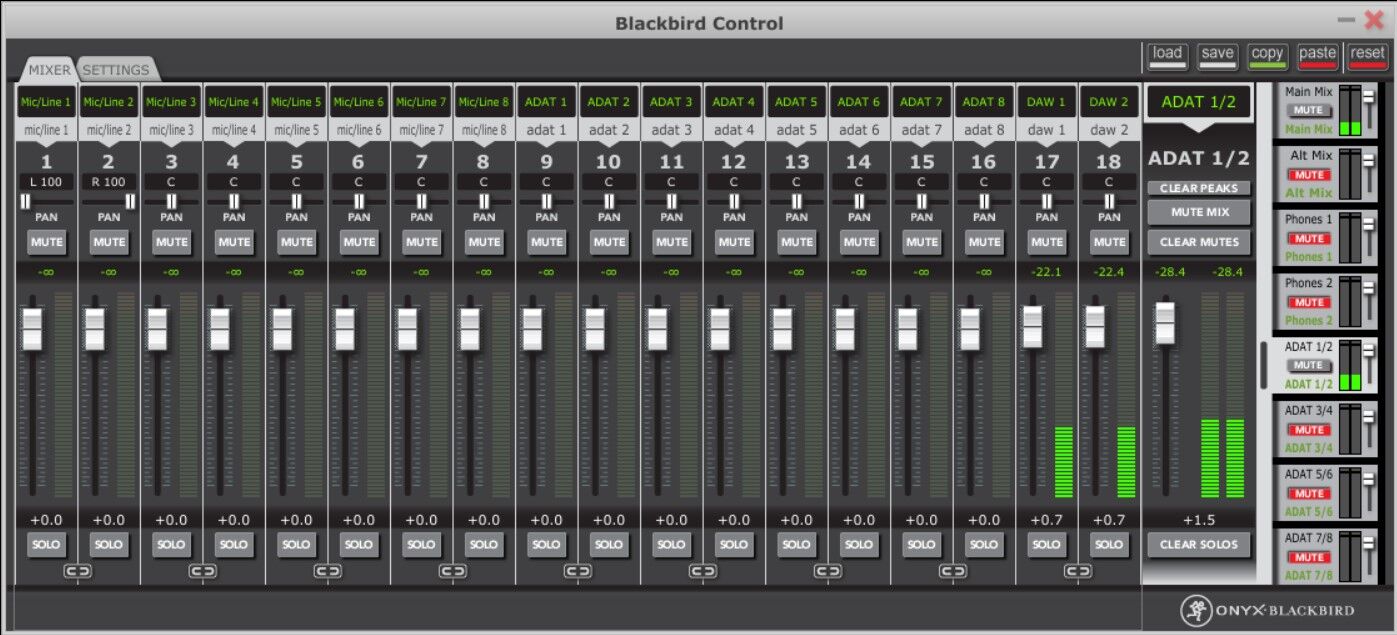The image size is (1397, 635).
Task: Click CLEAR PEAKS button
Action: click(1199, 188)
